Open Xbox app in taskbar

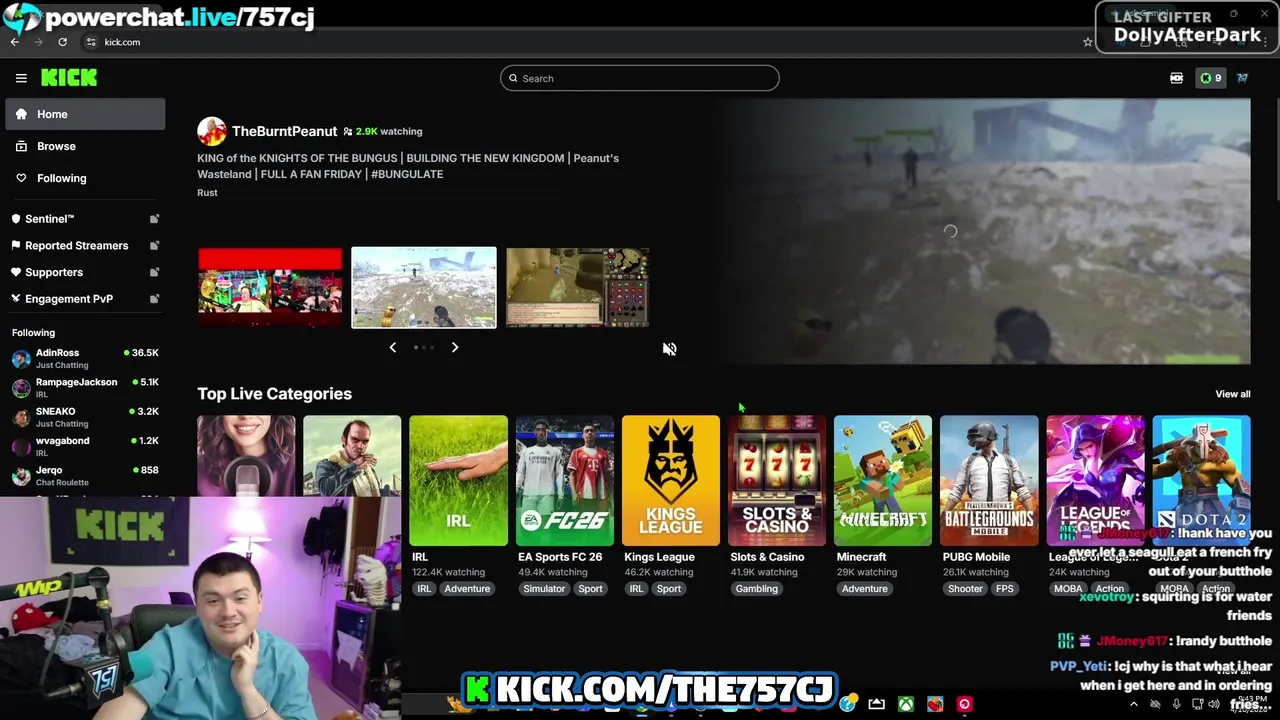coord(905,704)
